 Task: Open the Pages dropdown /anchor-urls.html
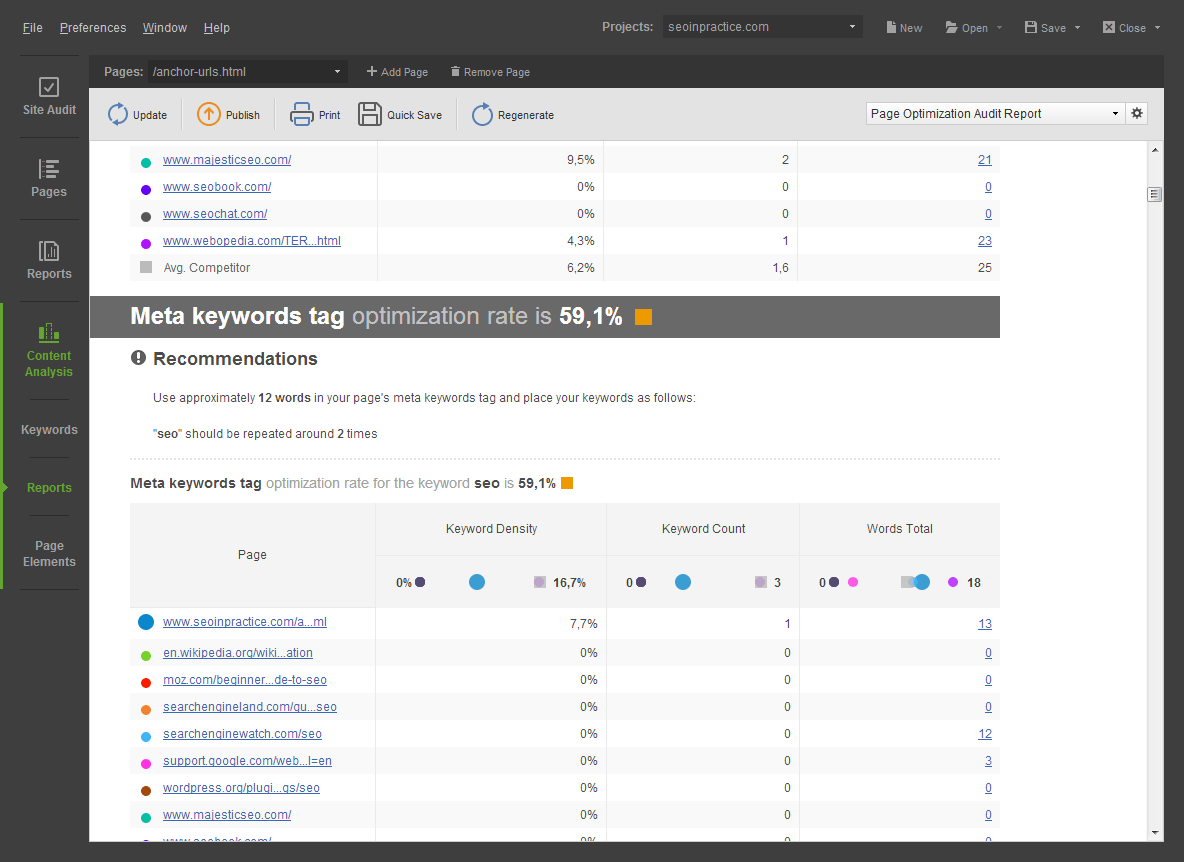pyautogui.click(x=247, y=72)
